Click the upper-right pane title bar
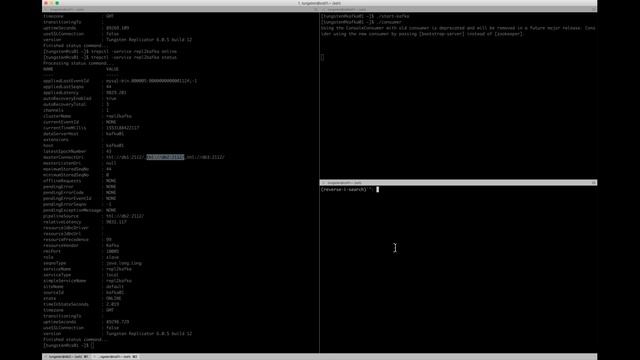640x360 pixels. (458, 9)
